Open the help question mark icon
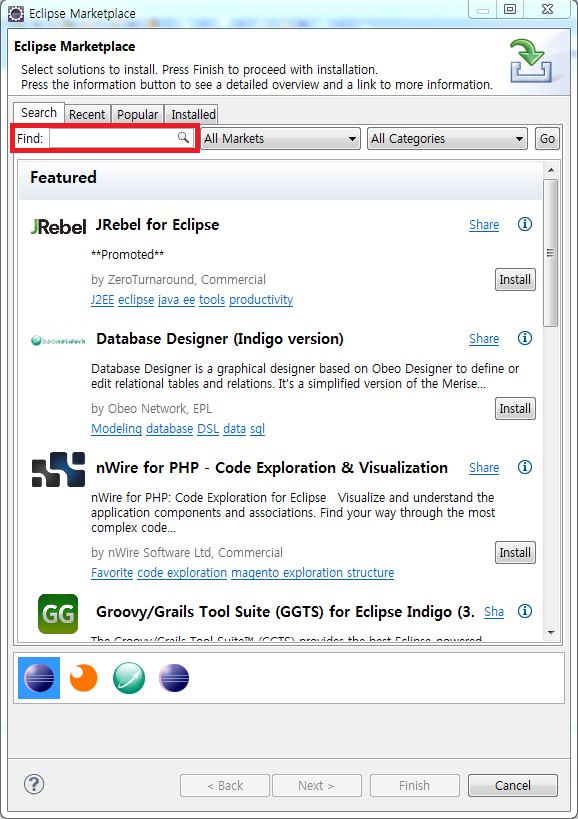Screen dimensions: 578x819 (34, 784)
